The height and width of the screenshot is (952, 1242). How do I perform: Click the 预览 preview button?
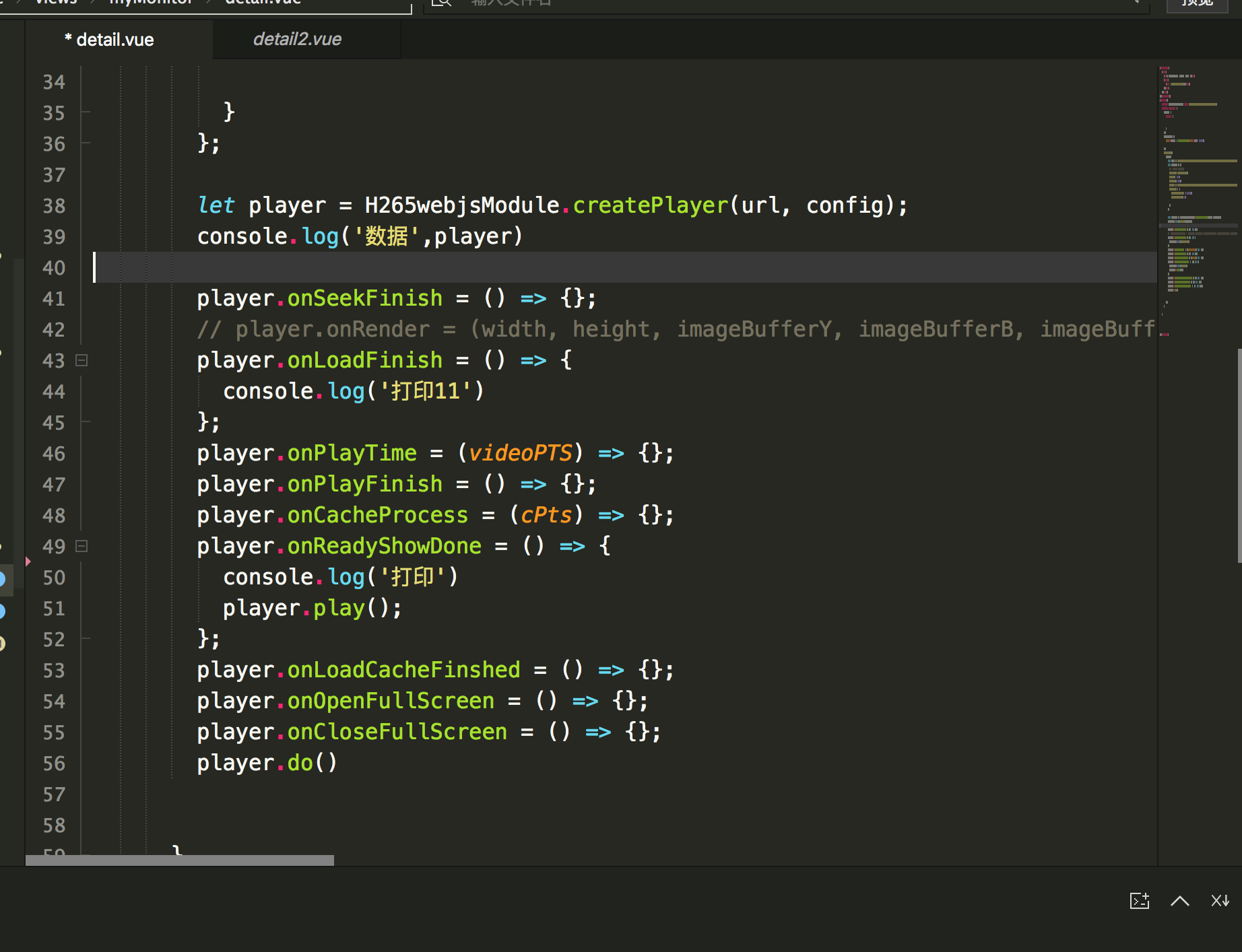pos(1198,3)
